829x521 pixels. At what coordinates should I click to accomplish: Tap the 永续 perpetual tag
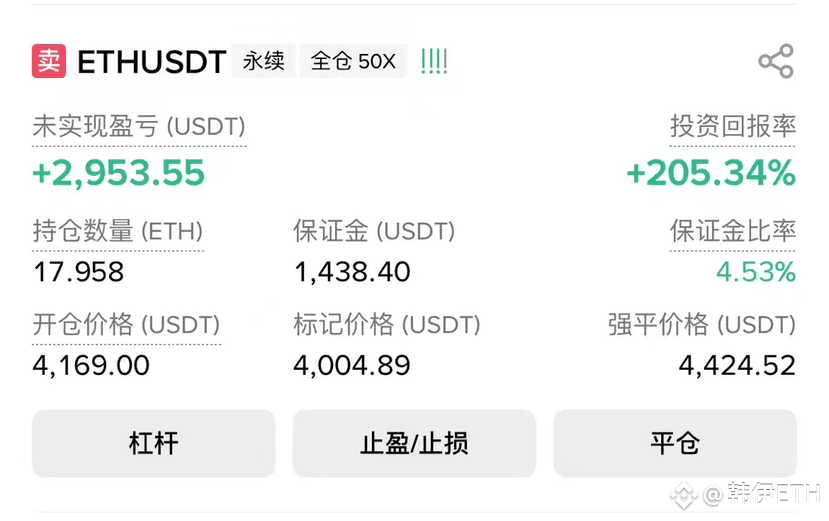click(x=263, y=61)
